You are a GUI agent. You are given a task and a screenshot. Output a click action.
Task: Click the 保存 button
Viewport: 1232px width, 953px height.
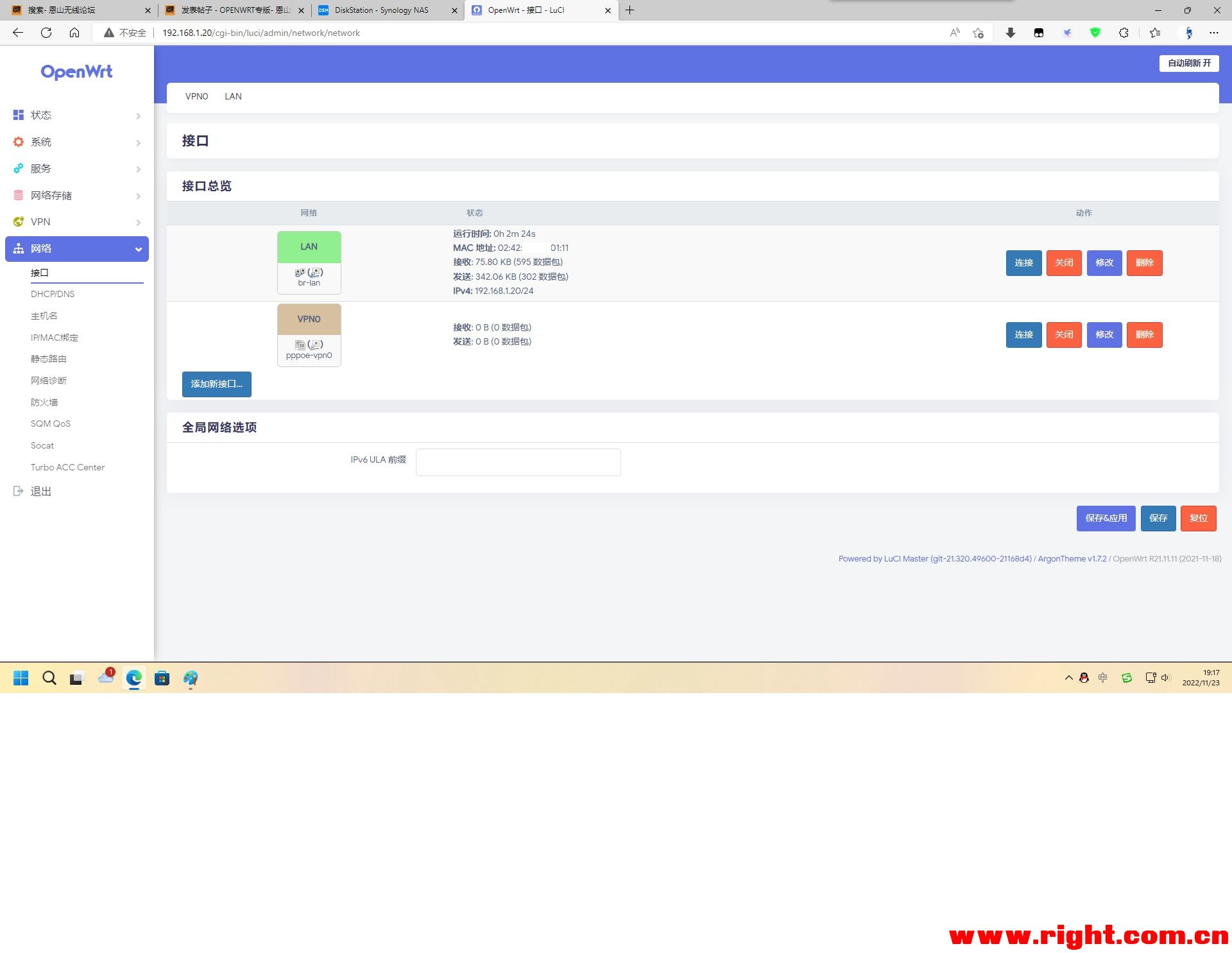1158,519
